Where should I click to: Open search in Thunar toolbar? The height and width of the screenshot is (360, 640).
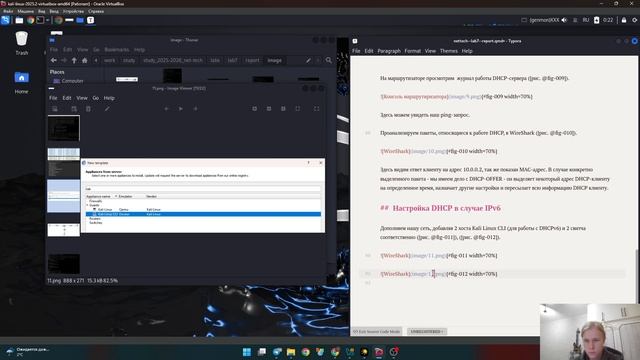(329, 60)
